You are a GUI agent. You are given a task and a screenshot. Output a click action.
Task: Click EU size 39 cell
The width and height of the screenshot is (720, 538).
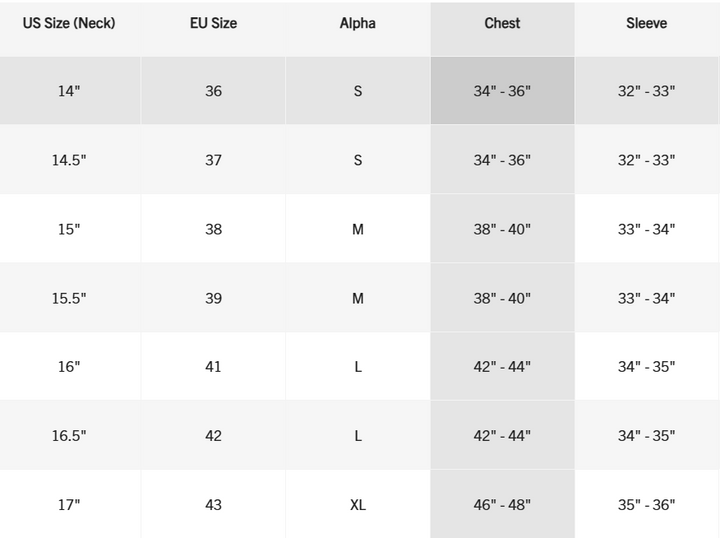point(213,298)
